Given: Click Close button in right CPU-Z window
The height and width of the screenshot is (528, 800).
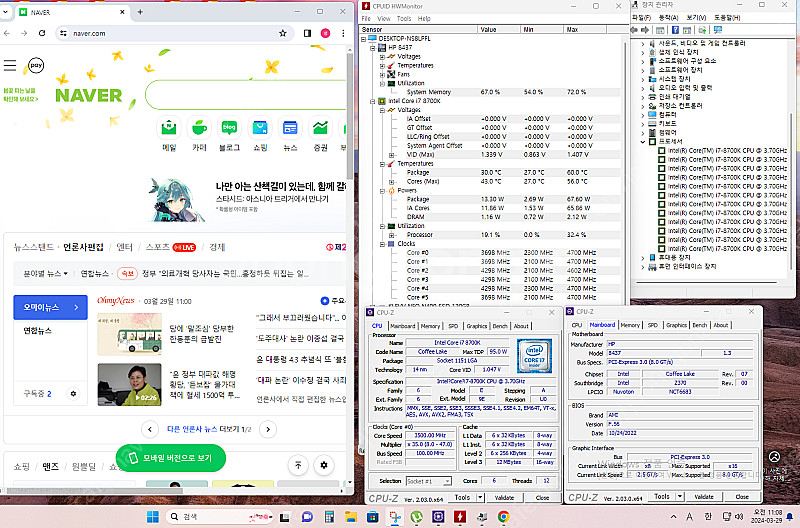Looking at the screenshot, I should (742, 496).
